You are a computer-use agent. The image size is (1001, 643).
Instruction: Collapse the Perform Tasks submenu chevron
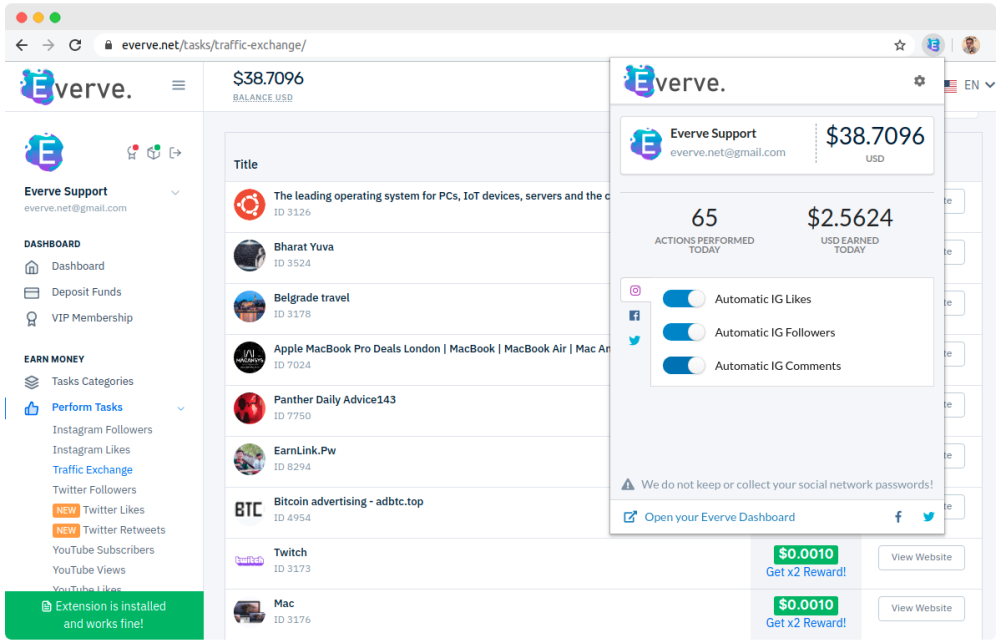(181, 408)
